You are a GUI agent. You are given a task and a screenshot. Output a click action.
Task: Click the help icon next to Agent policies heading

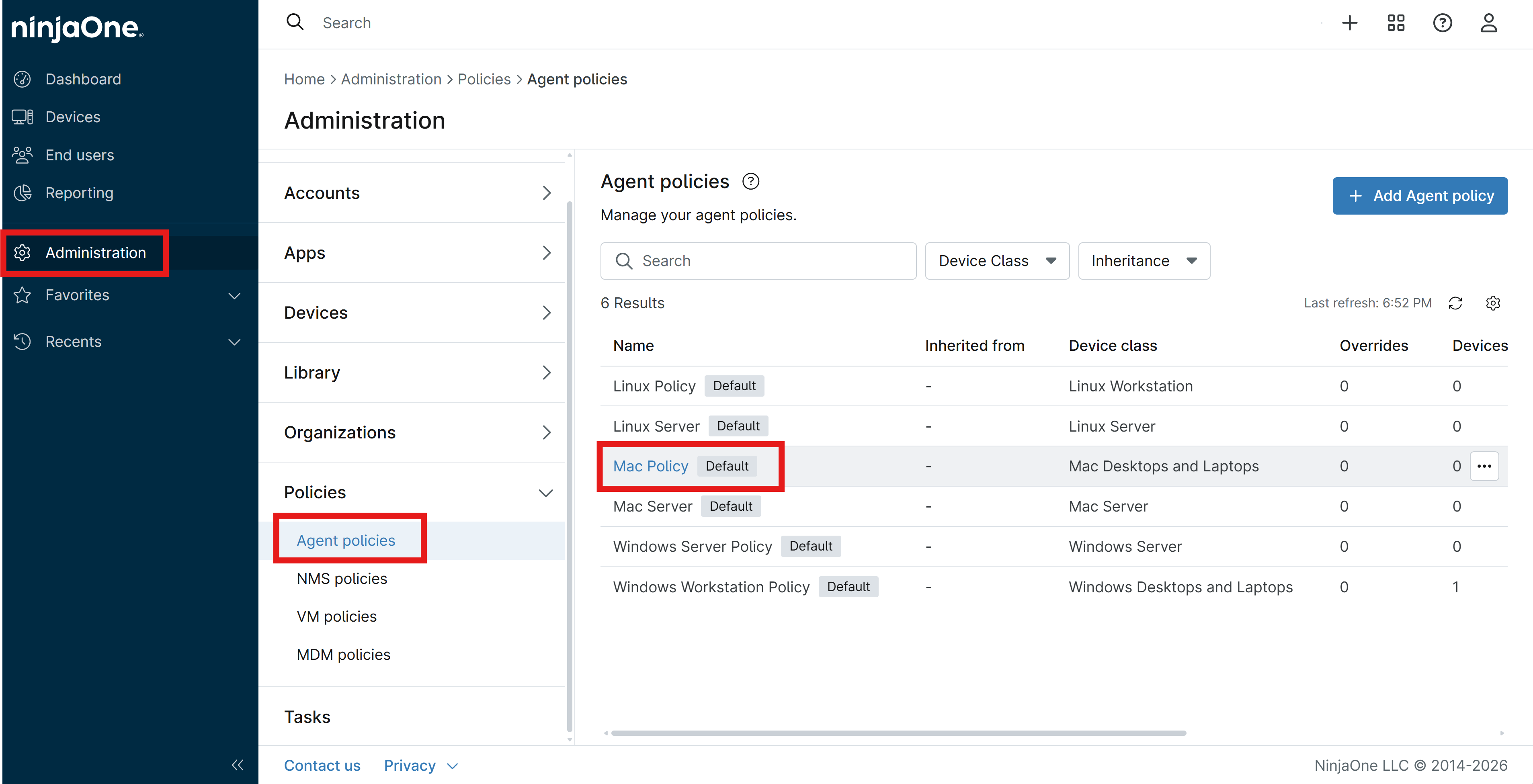pos(750,181)
